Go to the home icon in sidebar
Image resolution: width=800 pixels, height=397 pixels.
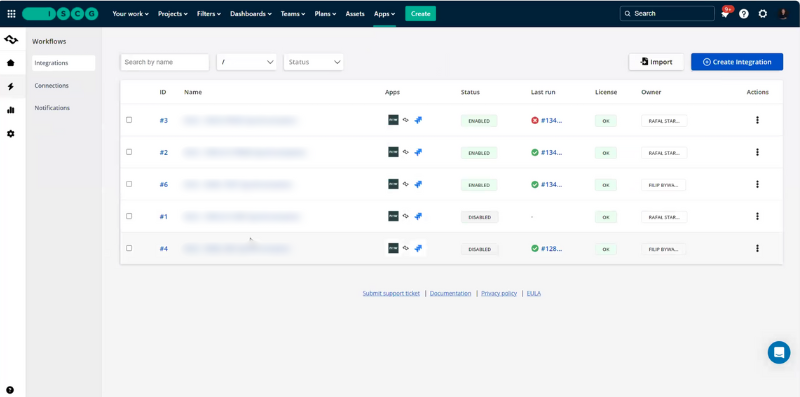point(11,63)
